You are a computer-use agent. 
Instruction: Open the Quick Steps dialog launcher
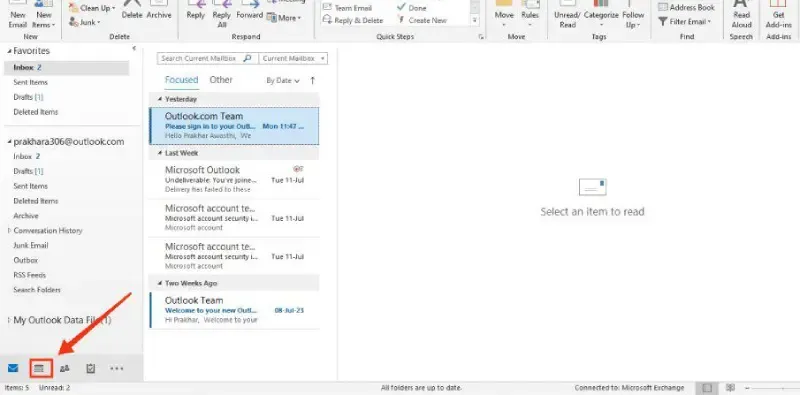point(481,37)
